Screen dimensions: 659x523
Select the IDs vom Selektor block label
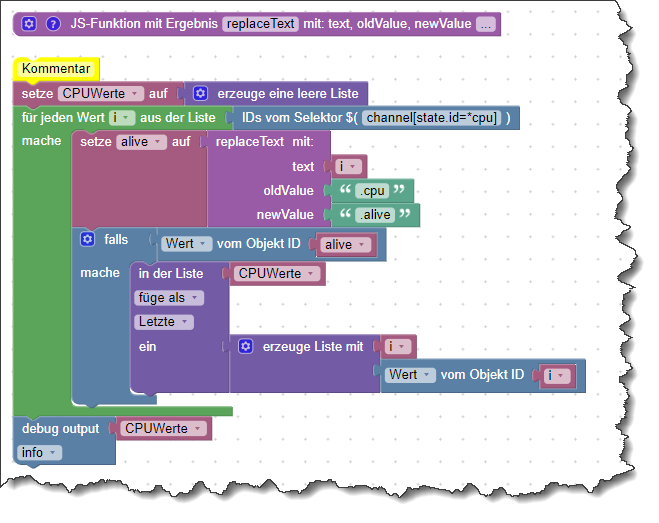299,118
